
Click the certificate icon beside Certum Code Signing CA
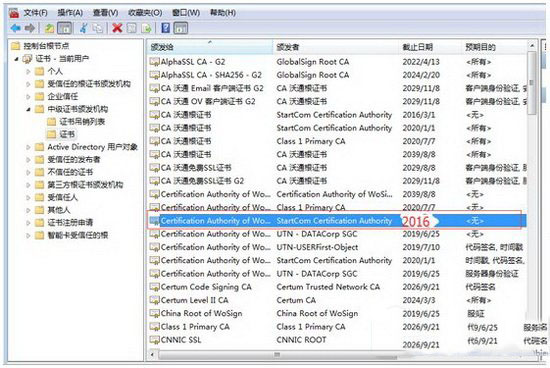(x=154, y=287)
